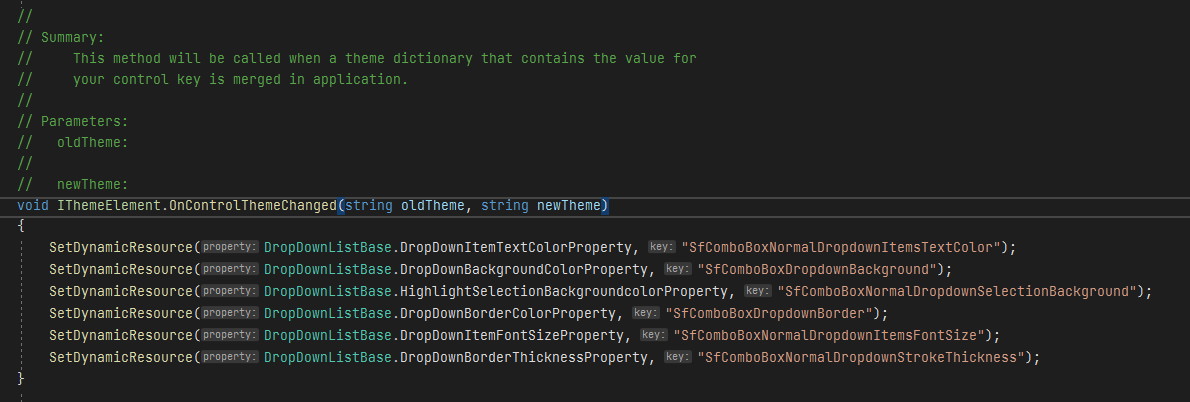The width and height of the screenshot is (1190, 402).
Task: Place cursor on the void keyword
Action: click(33, 206)
